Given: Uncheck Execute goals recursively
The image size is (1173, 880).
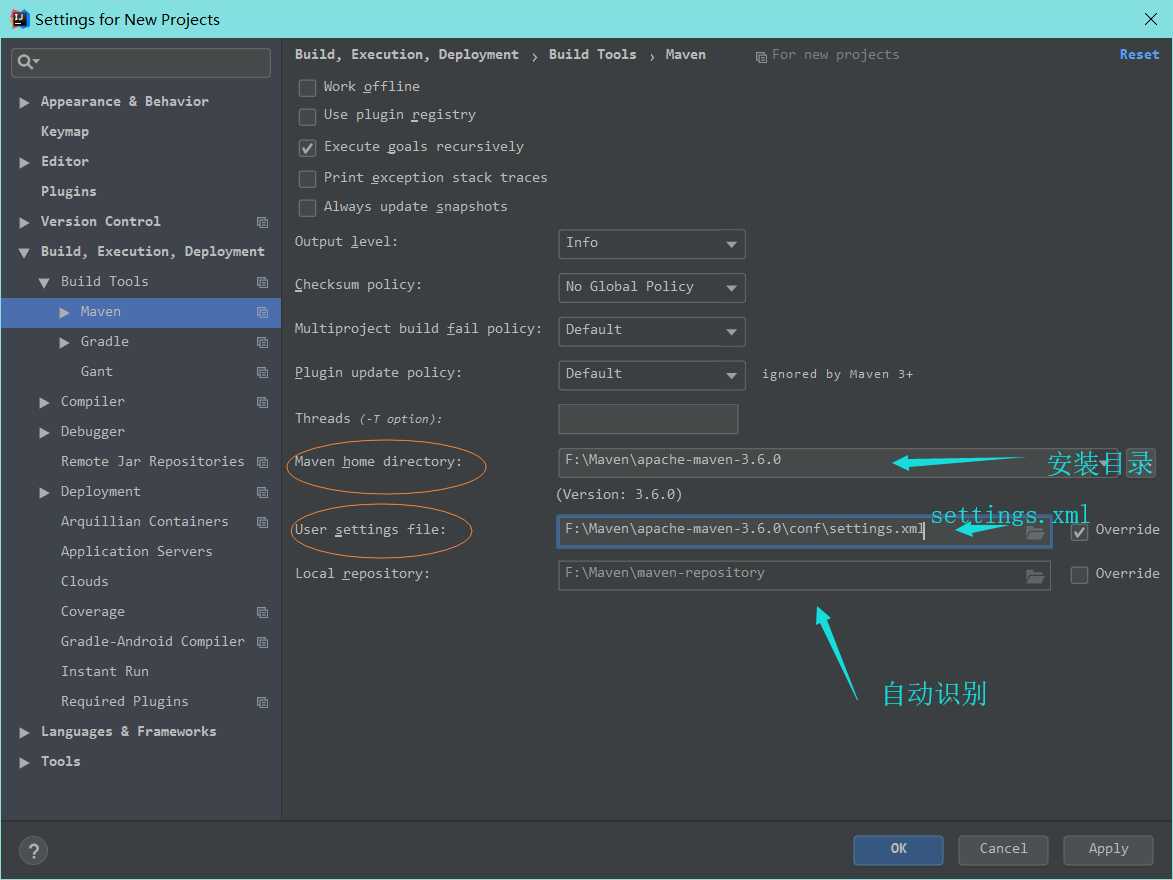Looking at the screenshot, I should 307,147.
